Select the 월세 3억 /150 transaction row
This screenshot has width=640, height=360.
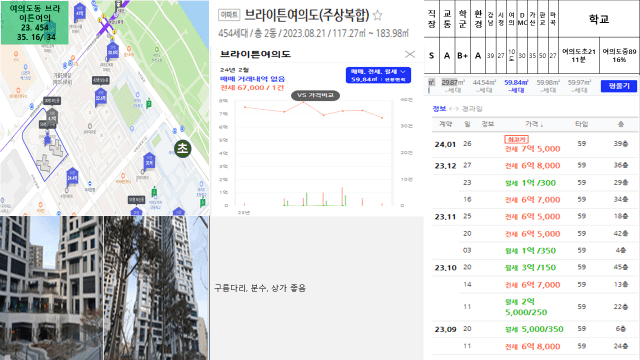click(535, 267)
